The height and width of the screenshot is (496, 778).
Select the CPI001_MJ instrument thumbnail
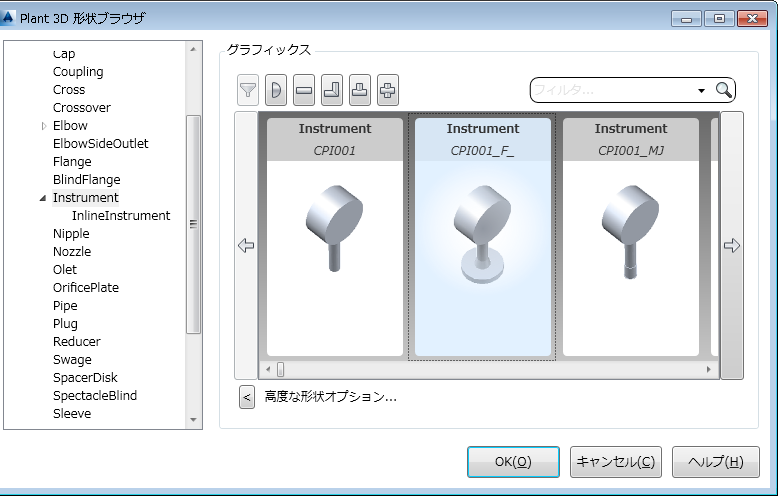[x=631, y=237]
